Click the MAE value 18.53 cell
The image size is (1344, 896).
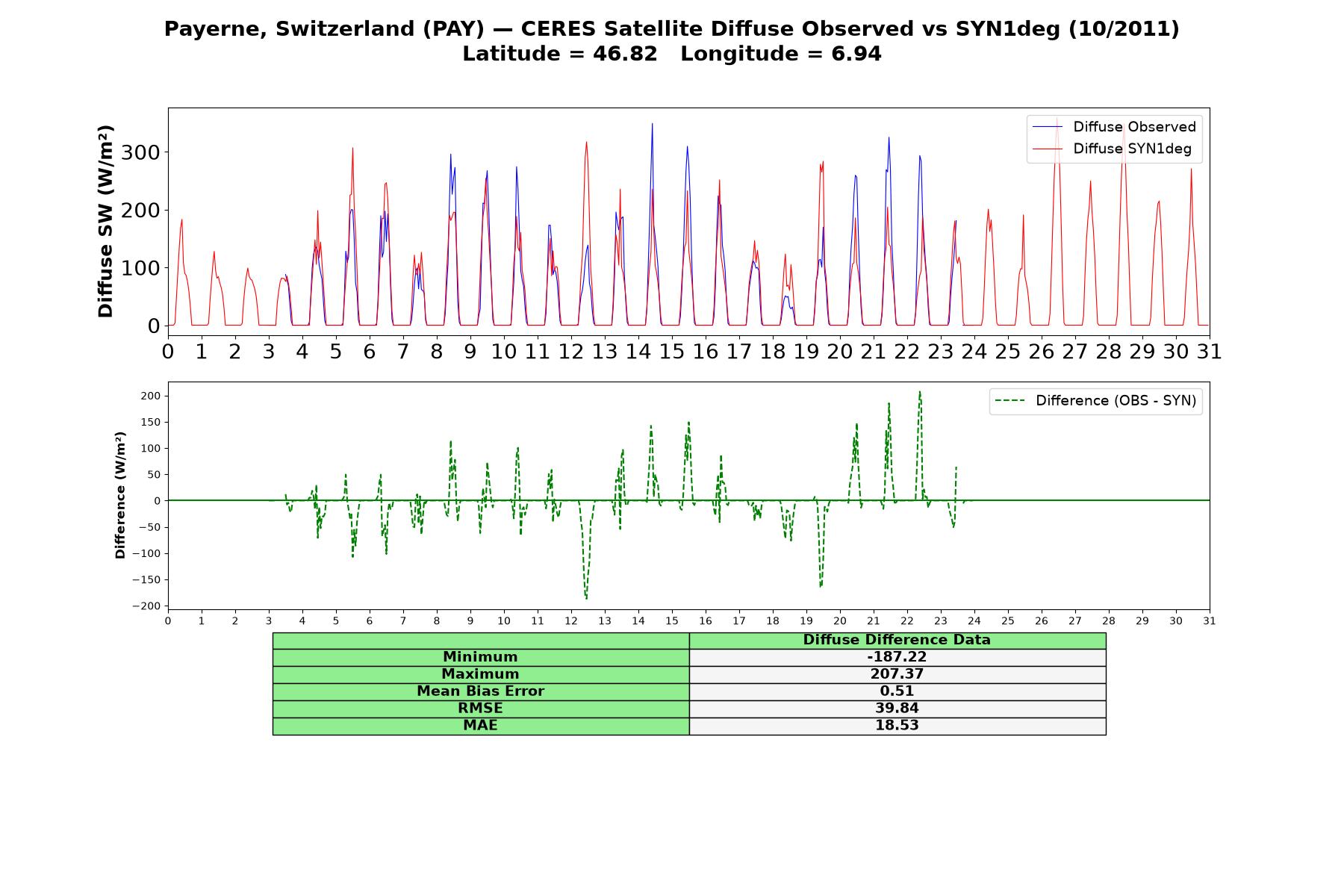(897, 726)
